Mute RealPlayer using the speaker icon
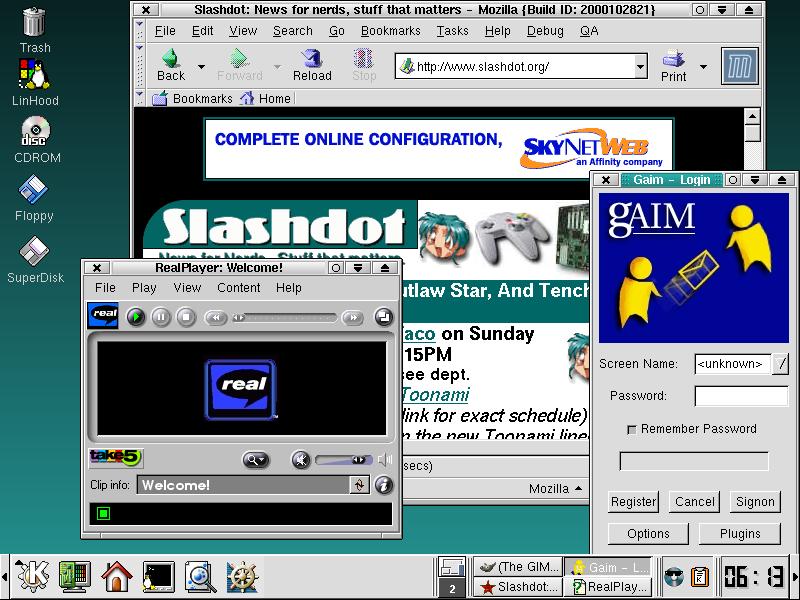This screenshot has height=600, width=800. coord(300,460)
